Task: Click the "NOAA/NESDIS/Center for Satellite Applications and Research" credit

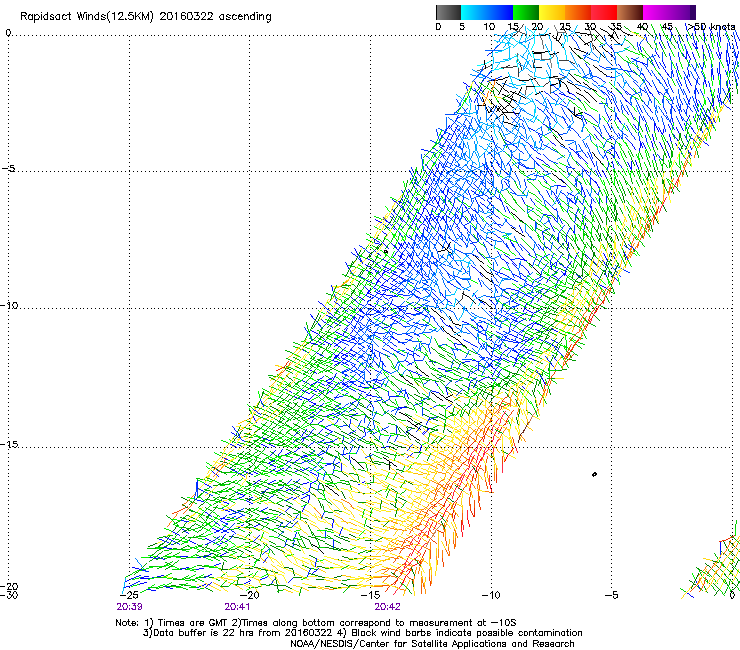Action: (x=432, y=644)
